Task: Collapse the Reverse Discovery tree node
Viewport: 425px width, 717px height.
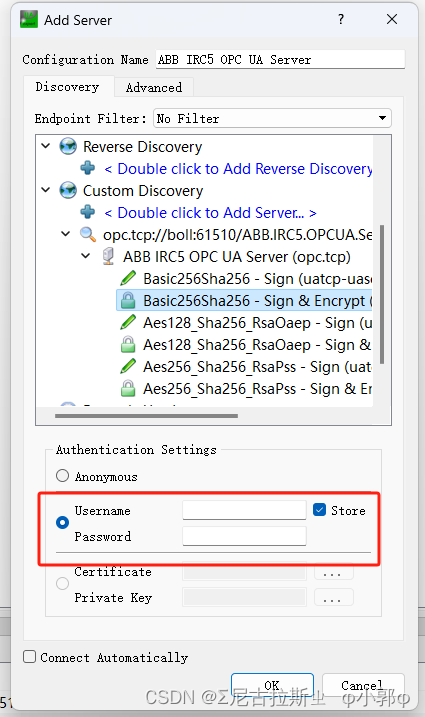Action: 46,146
